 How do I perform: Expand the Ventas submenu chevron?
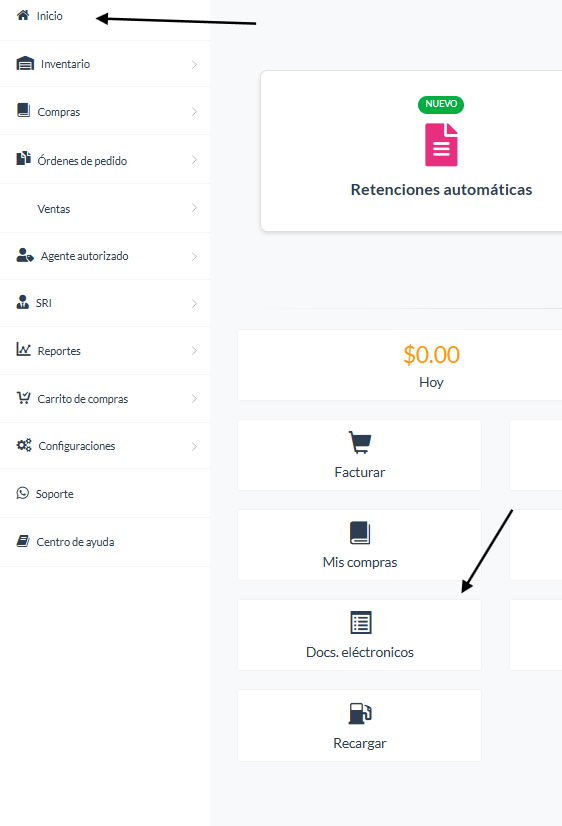click(194, 208)
